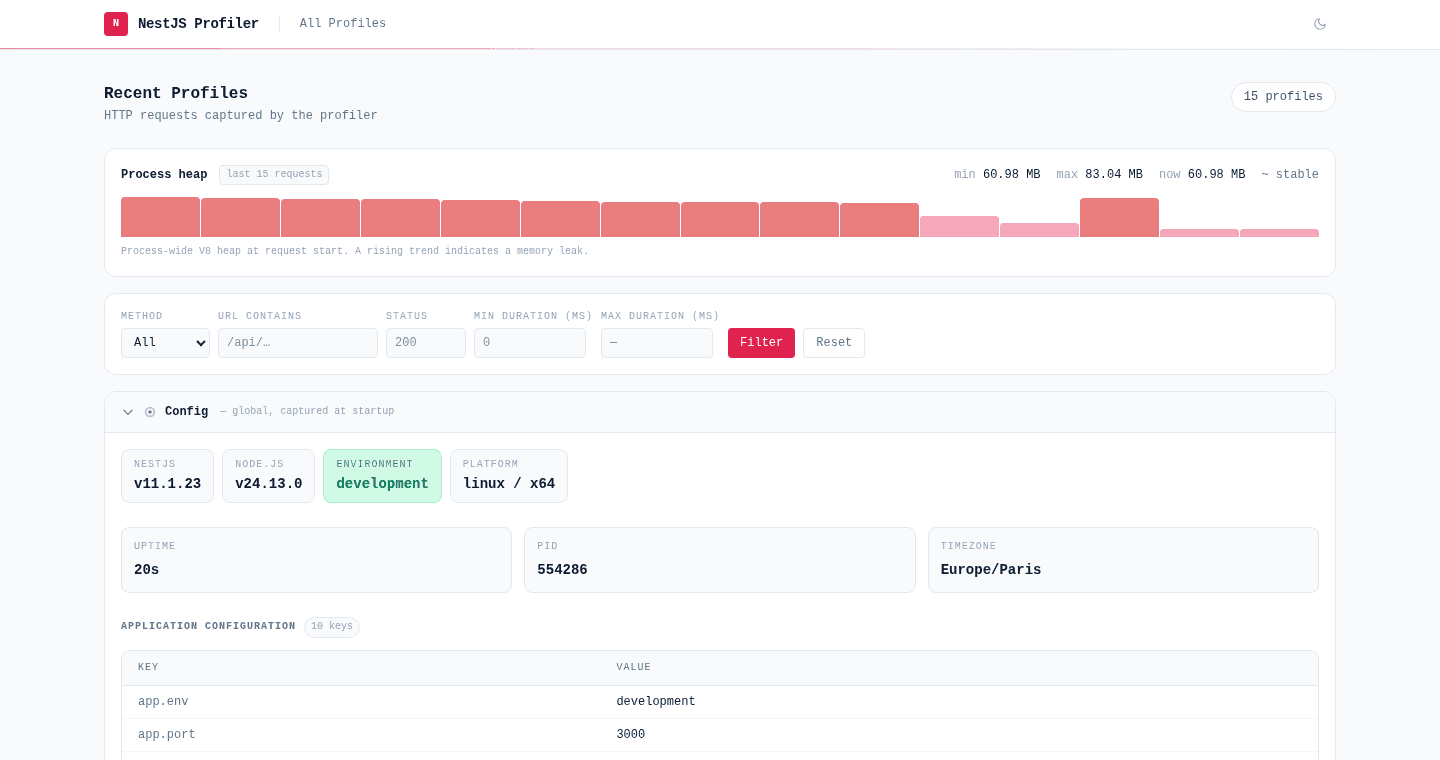Click the development value in app.env row

pyautogui.click(x=656, y=702)
